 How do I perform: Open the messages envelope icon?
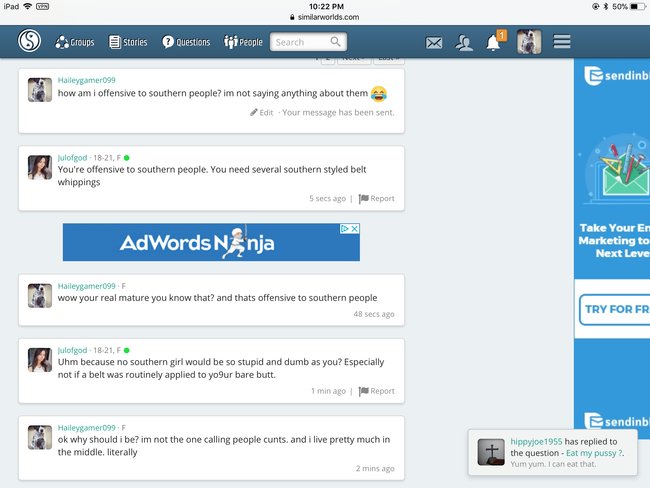click(x=434, y=43)
